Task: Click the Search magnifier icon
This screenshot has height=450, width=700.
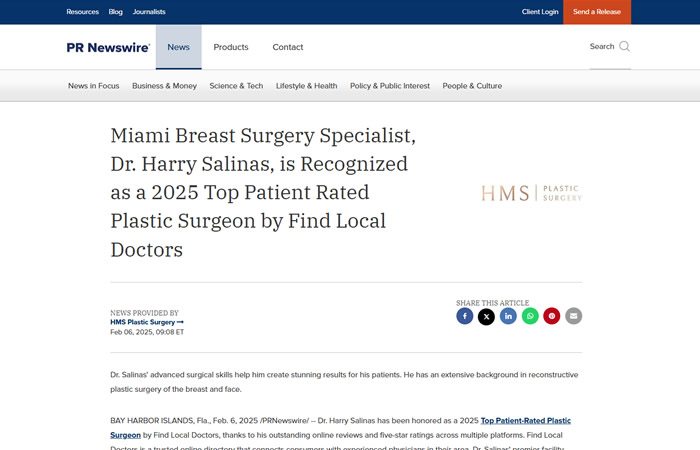Action: [x=625, y=46]
